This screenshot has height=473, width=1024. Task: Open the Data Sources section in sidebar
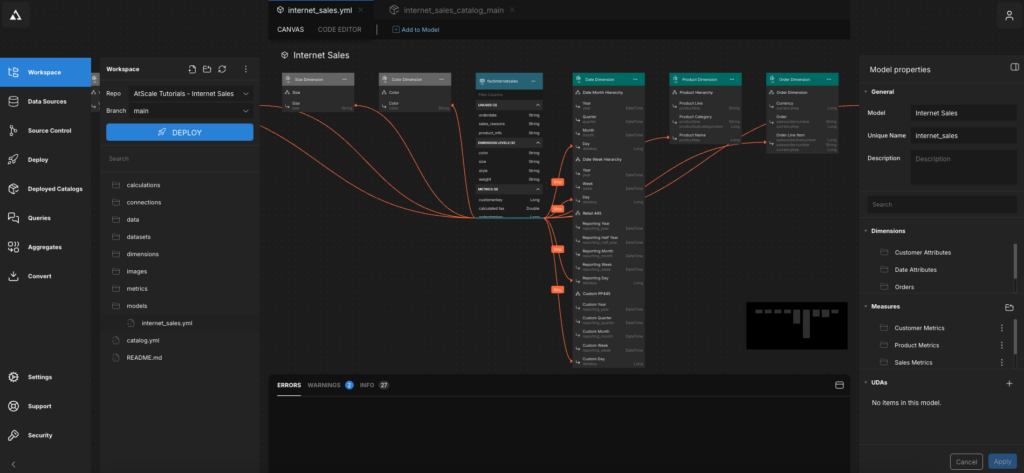[x=47, y=101]
